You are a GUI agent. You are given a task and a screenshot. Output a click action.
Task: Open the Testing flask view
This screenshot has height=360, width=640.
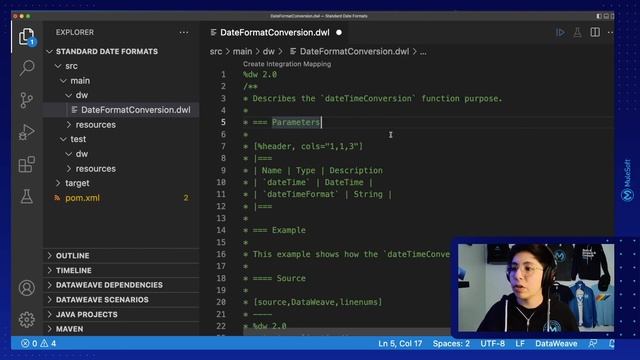pos(27,197)
